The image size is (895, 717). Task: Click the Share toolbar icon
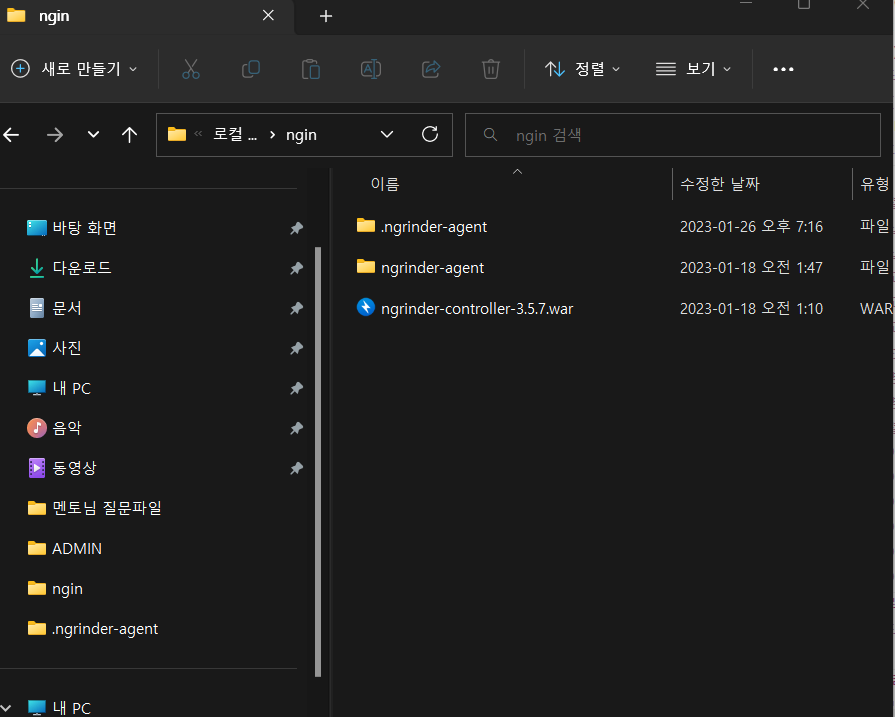click(431, 69)
